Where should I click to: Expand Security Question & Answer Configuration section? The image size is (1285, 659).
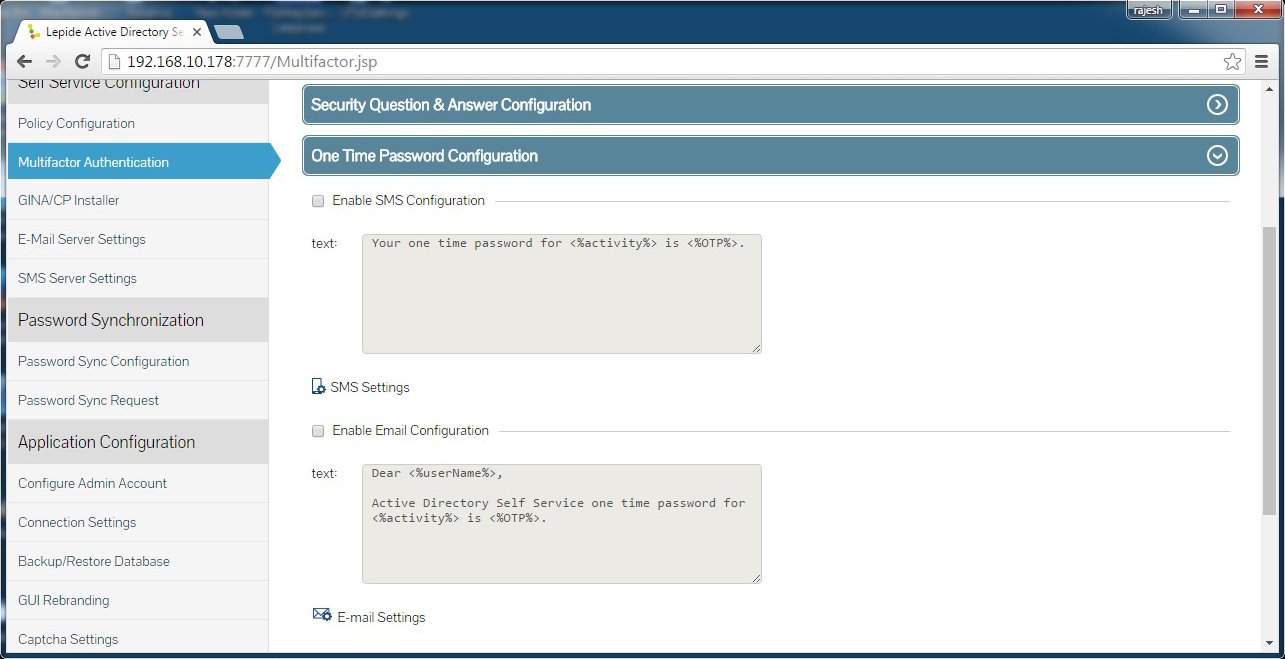1217,105
